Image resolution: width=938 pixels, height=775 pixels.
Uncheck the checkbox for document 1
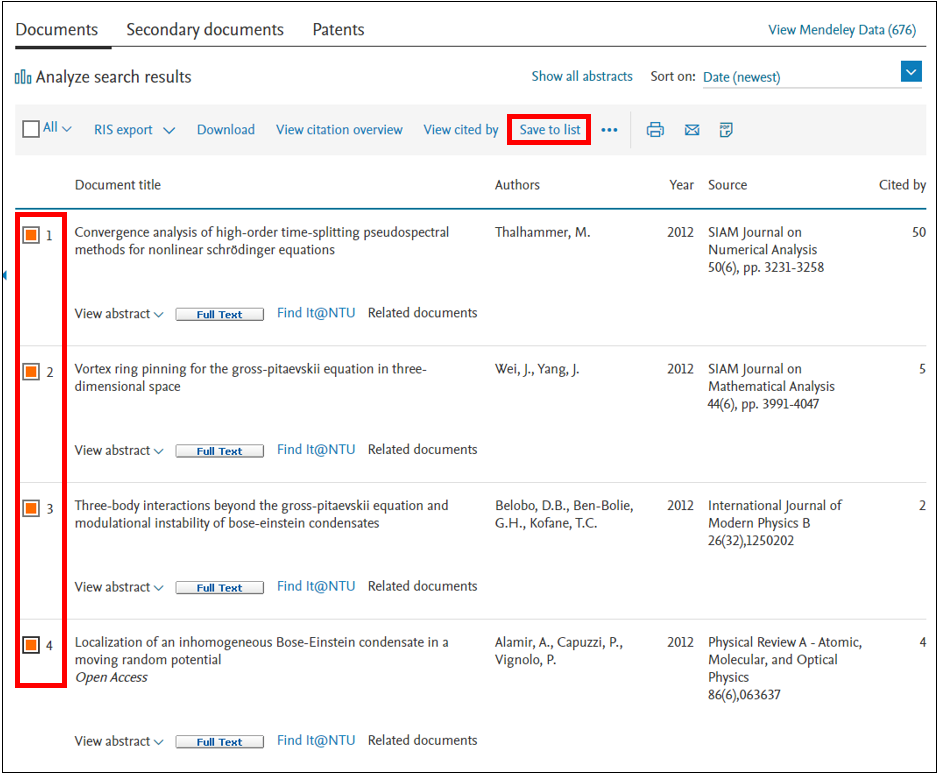tap(31, 235)
